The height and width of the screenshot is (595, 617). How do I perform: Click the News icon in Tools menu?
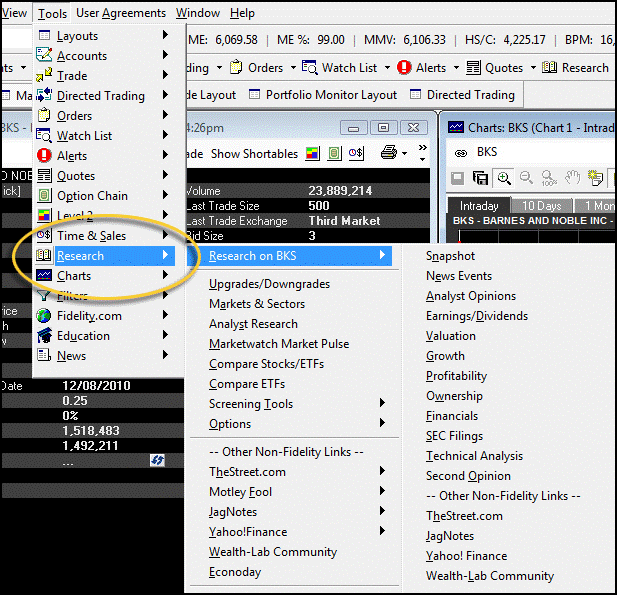(44, 355)
